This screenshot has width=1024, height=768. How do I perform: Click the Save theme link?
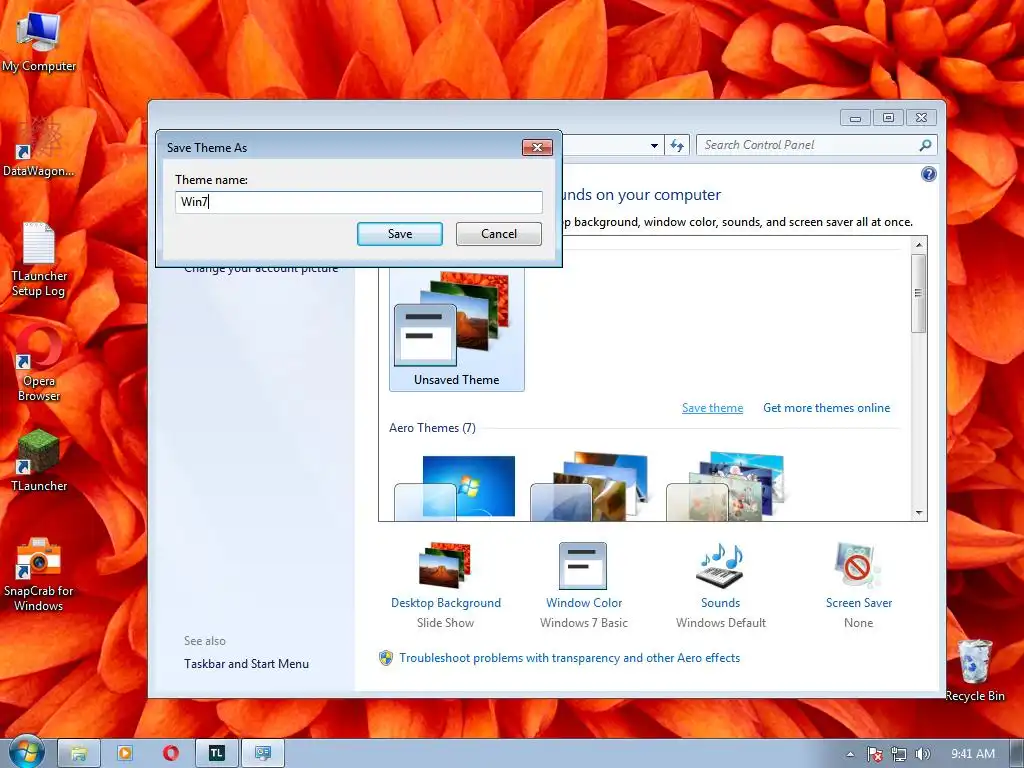point(712,408)
